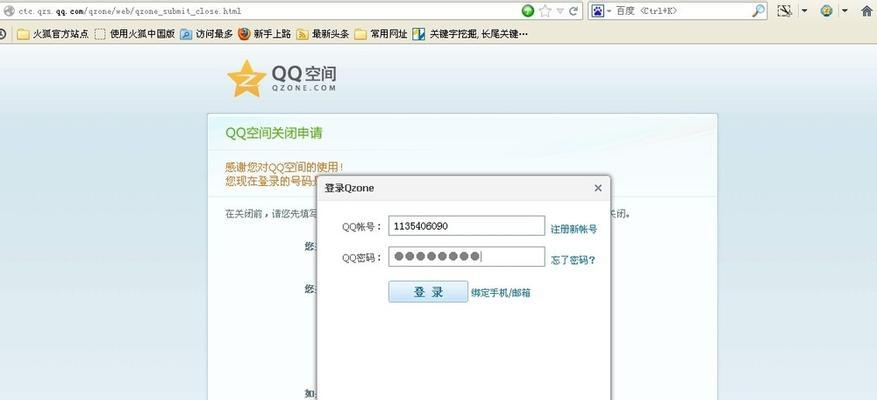Open the URL history dropdown arrow
Screen dimensions: 877x400
coord(560,11)
